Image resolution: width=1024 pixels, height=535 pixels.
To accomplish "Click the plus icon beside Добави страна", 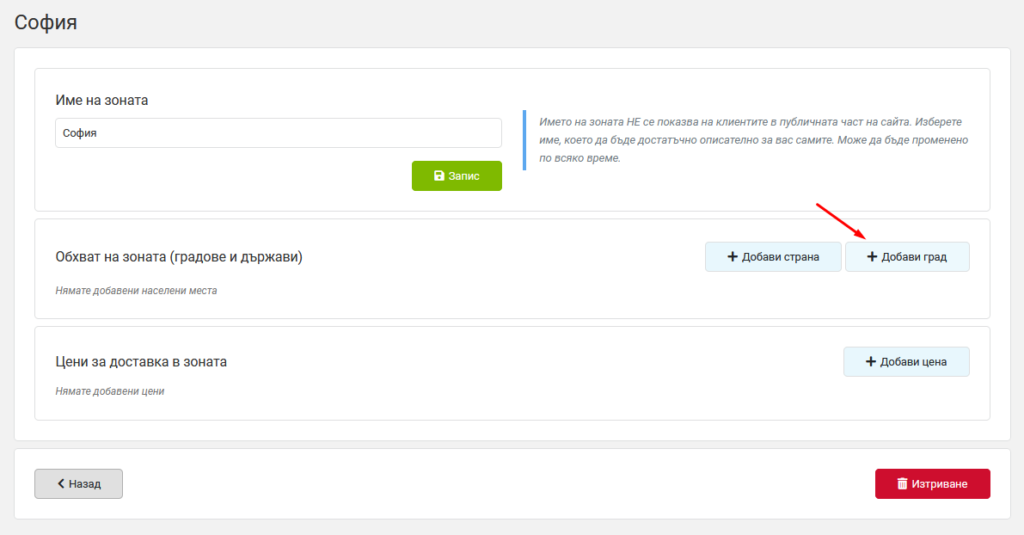I will [x=732, y=257].
